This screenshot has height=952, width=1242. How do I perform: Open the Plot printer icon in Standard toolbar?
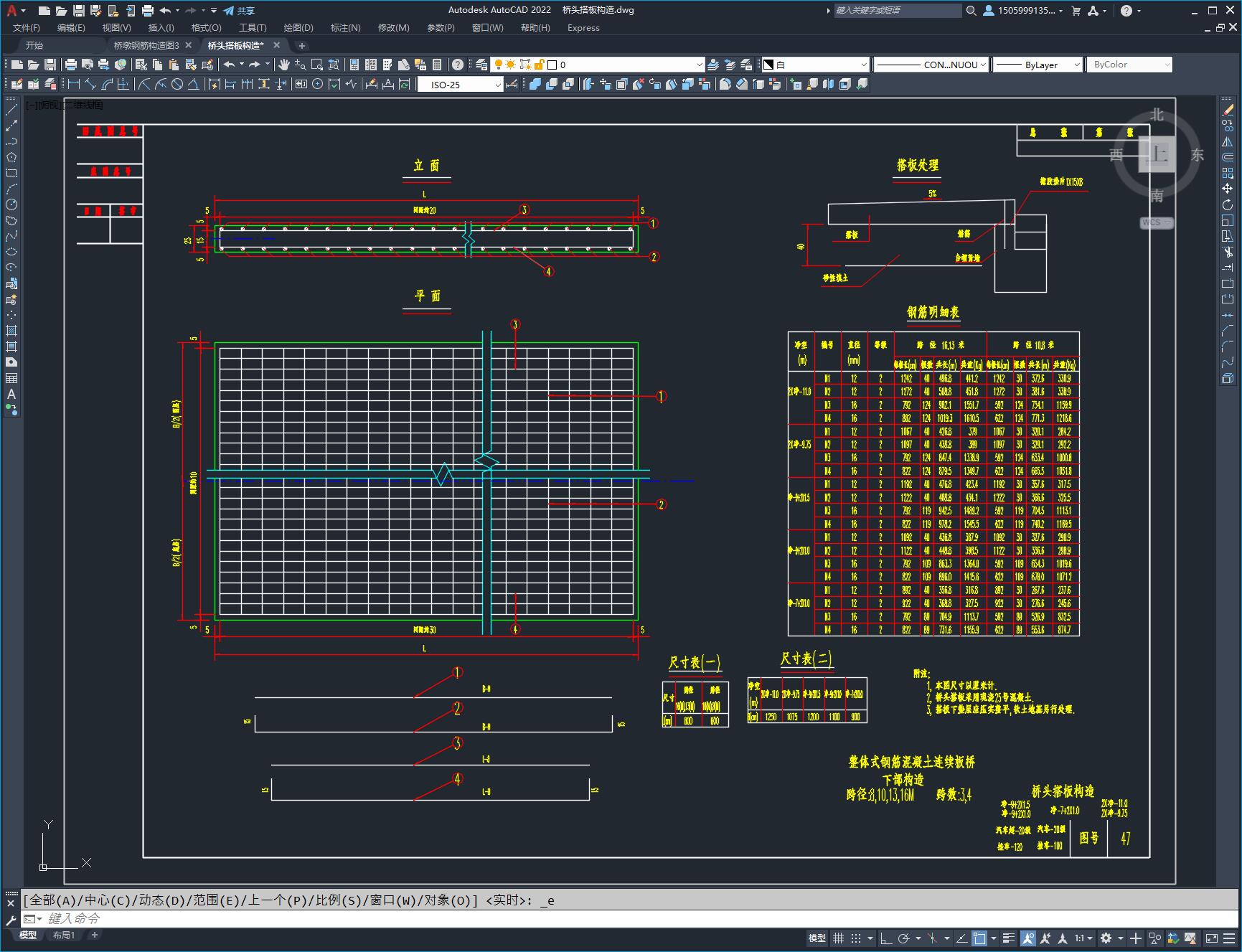click(71, 65)
